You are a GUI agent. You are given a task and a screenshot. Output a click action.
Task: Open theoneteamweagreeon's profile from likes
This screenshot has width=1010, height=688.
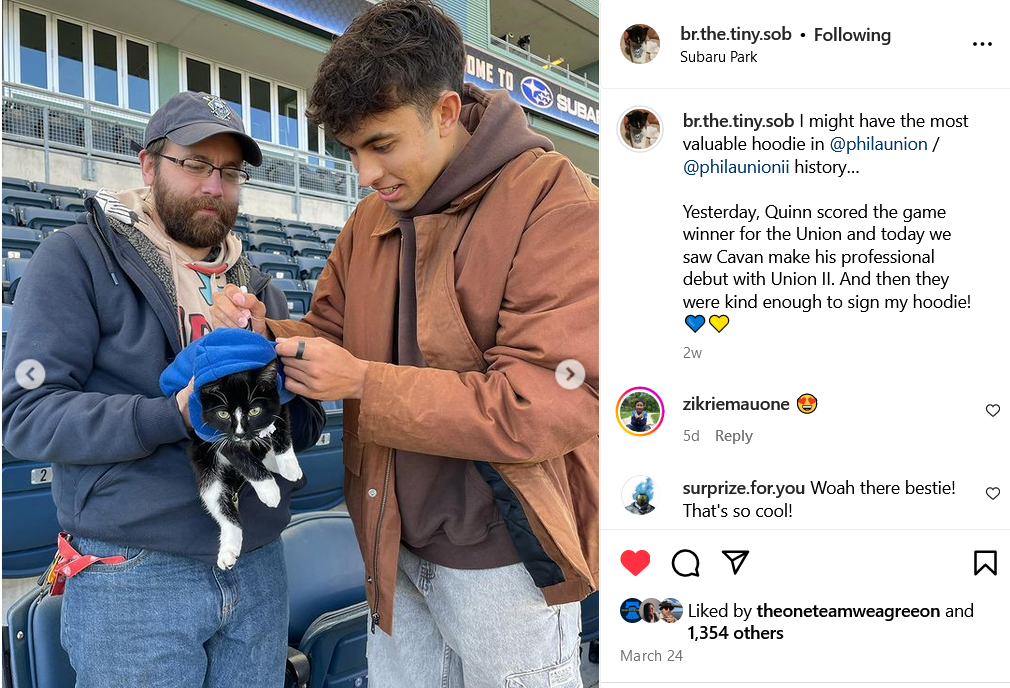click(x=849, y=611)
